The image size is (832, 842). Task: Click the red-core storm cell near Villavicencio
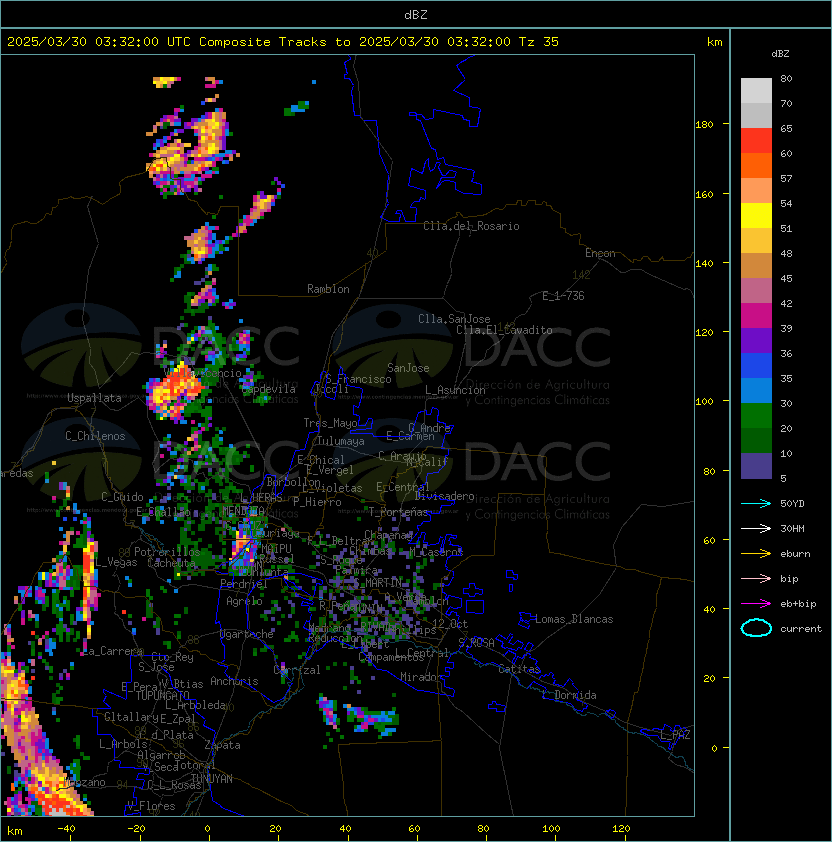point(175,391)
